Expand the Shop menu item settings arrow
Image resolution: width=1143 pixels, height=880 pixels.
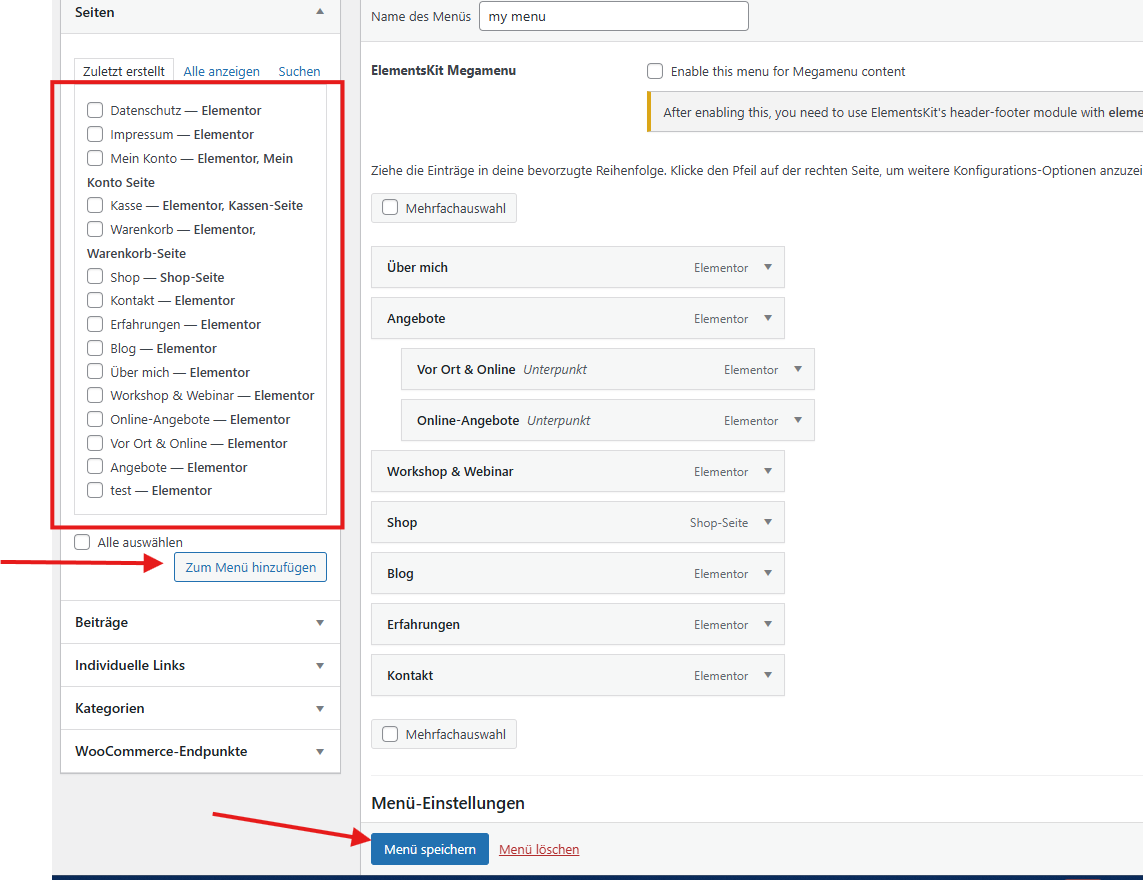pyautogui.click(x=768, y=522)
